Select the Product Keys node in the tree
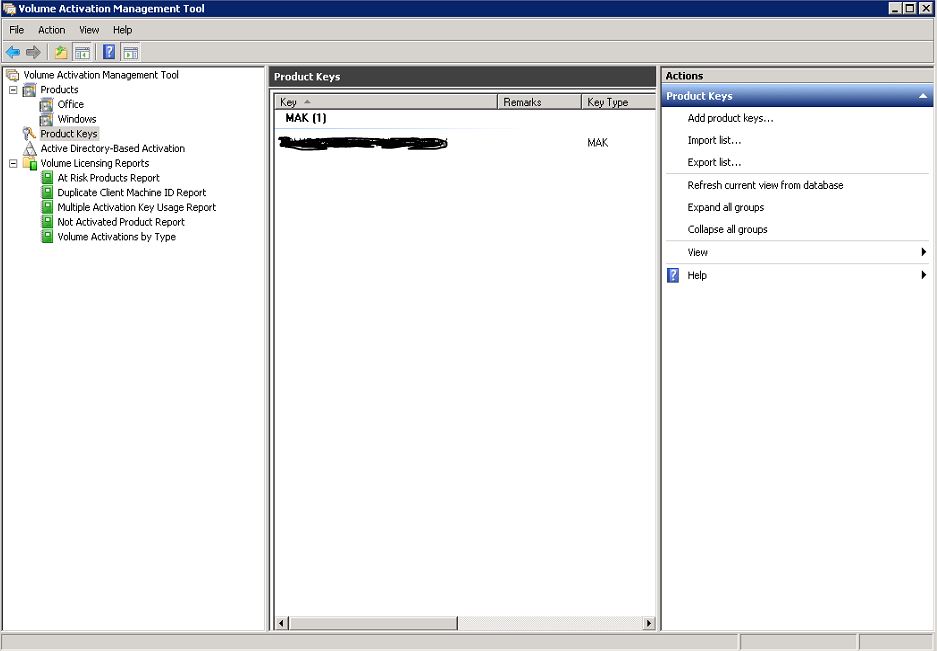This screenshot has width=937, height=651. click(x=69, y=133)
